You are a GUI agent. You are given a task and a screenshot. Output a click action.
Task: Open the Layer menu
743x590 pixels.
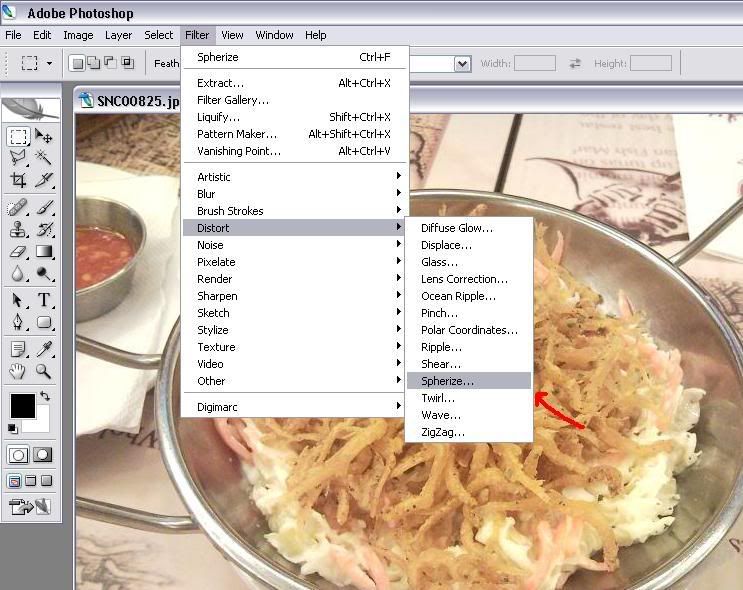click(118, 35)
